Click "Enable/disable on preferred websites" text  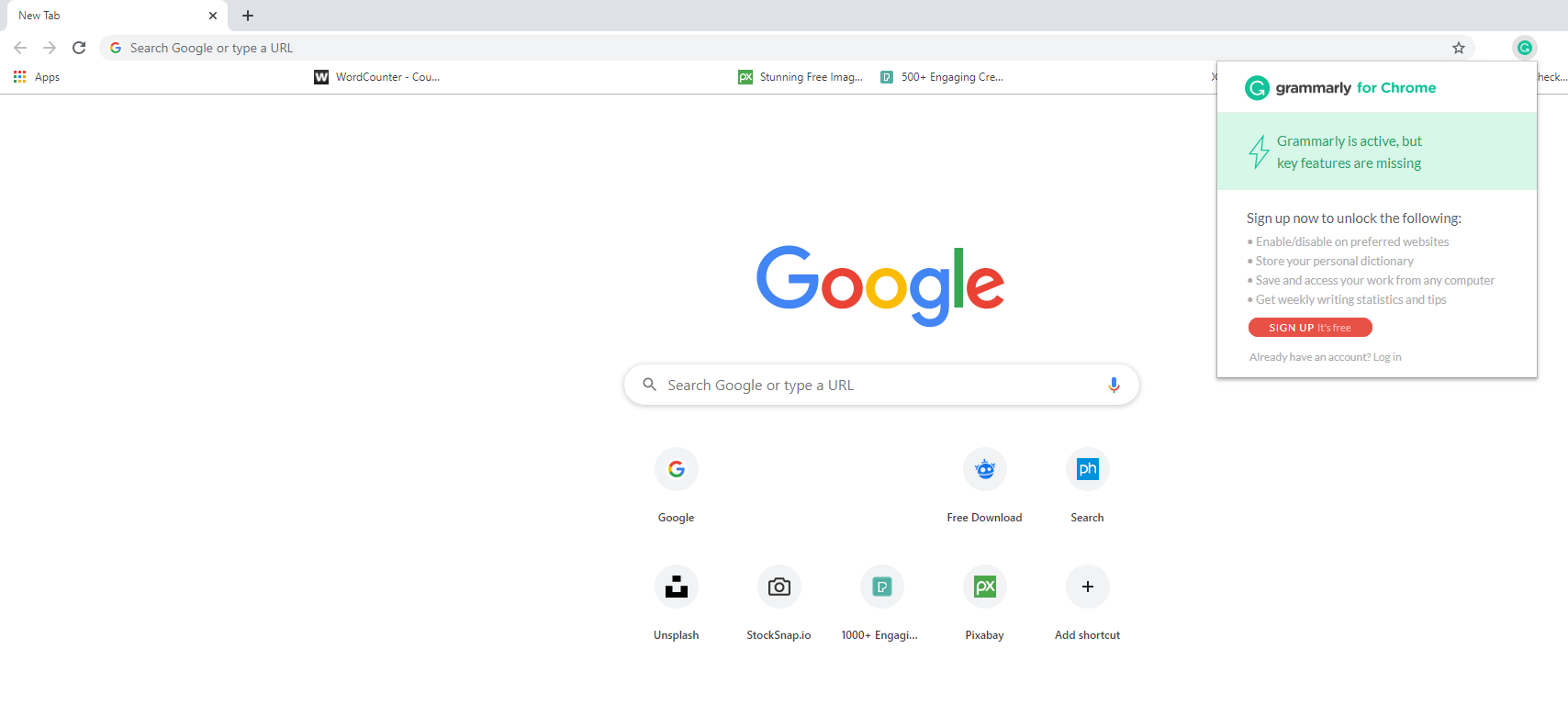[x=1352, y=241]
